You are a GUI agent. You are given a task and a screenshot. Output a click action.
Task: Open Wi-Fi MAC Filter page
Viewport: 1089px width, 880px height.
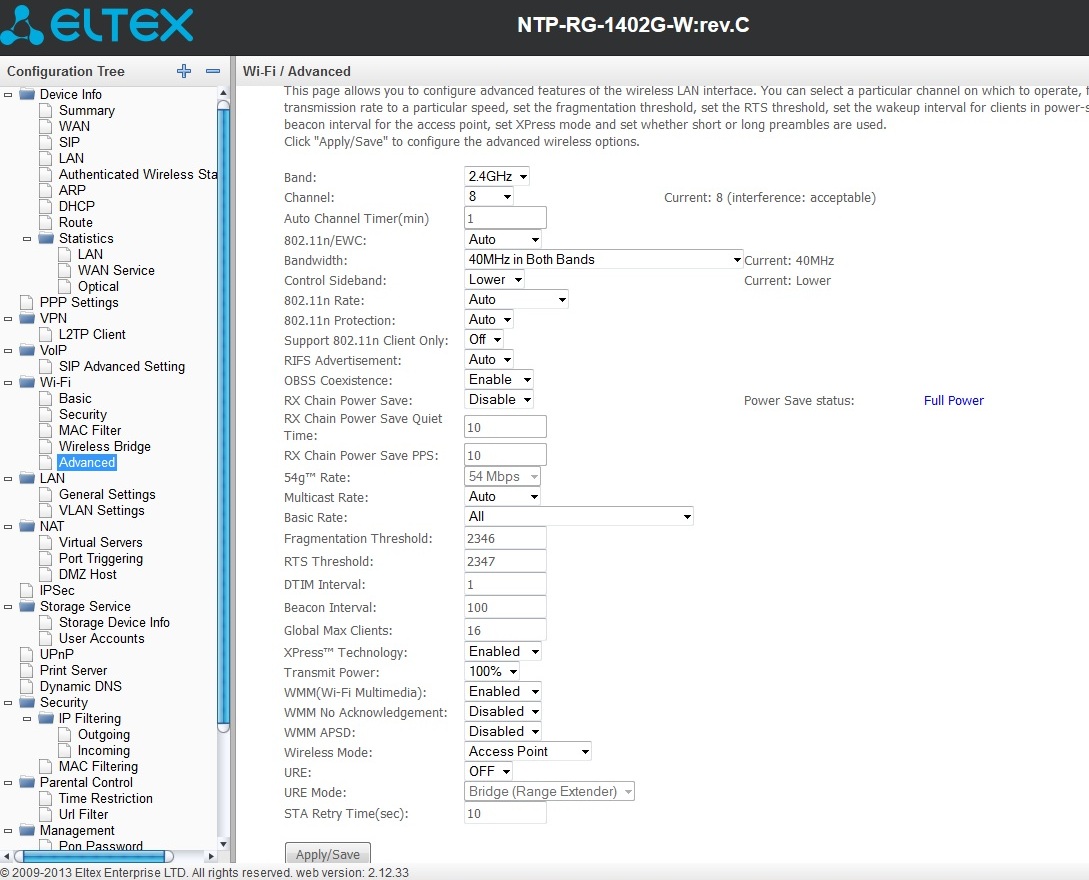pyautogui.click(x=90, y=430)
